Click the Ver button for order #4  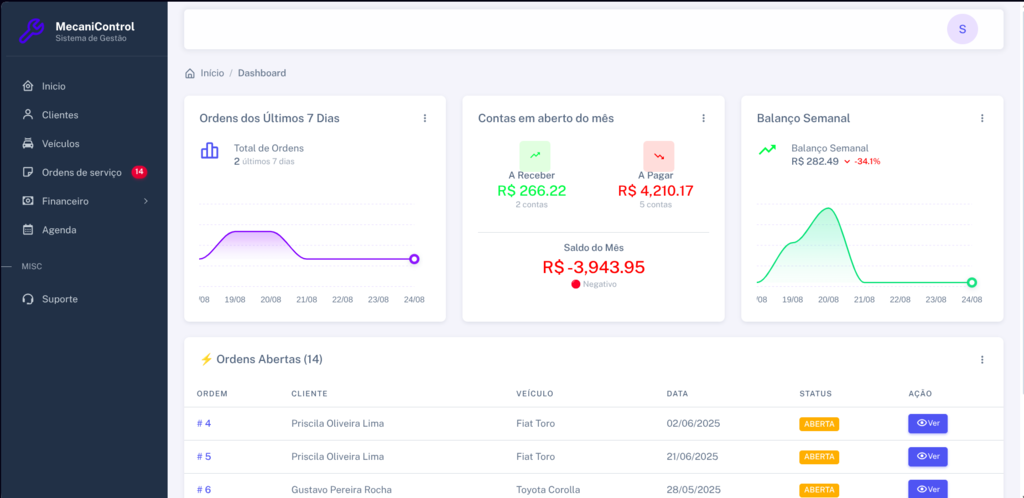(927, 423)
